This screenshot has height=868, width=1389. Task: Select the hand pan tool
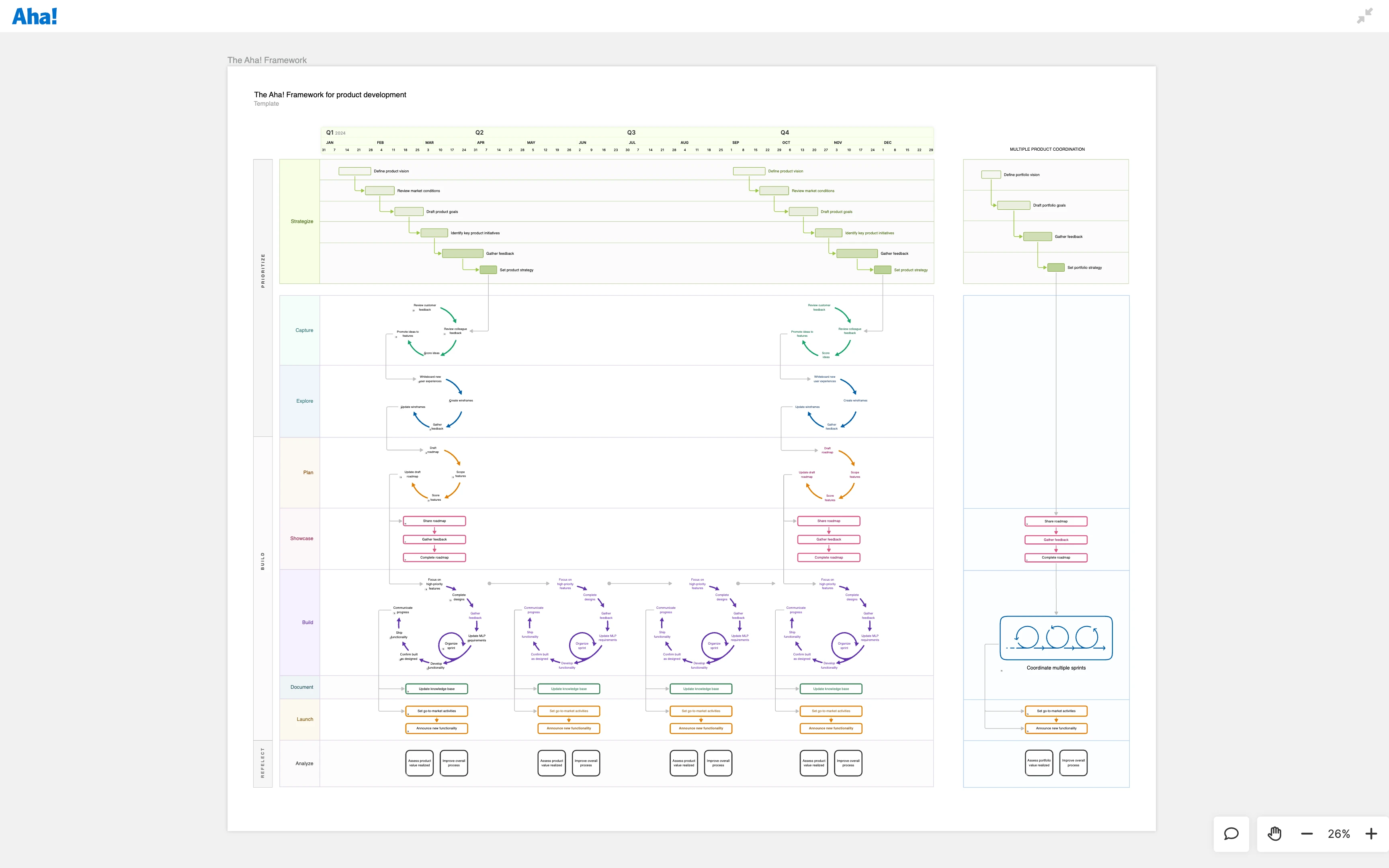click(x=1274, y=834)
